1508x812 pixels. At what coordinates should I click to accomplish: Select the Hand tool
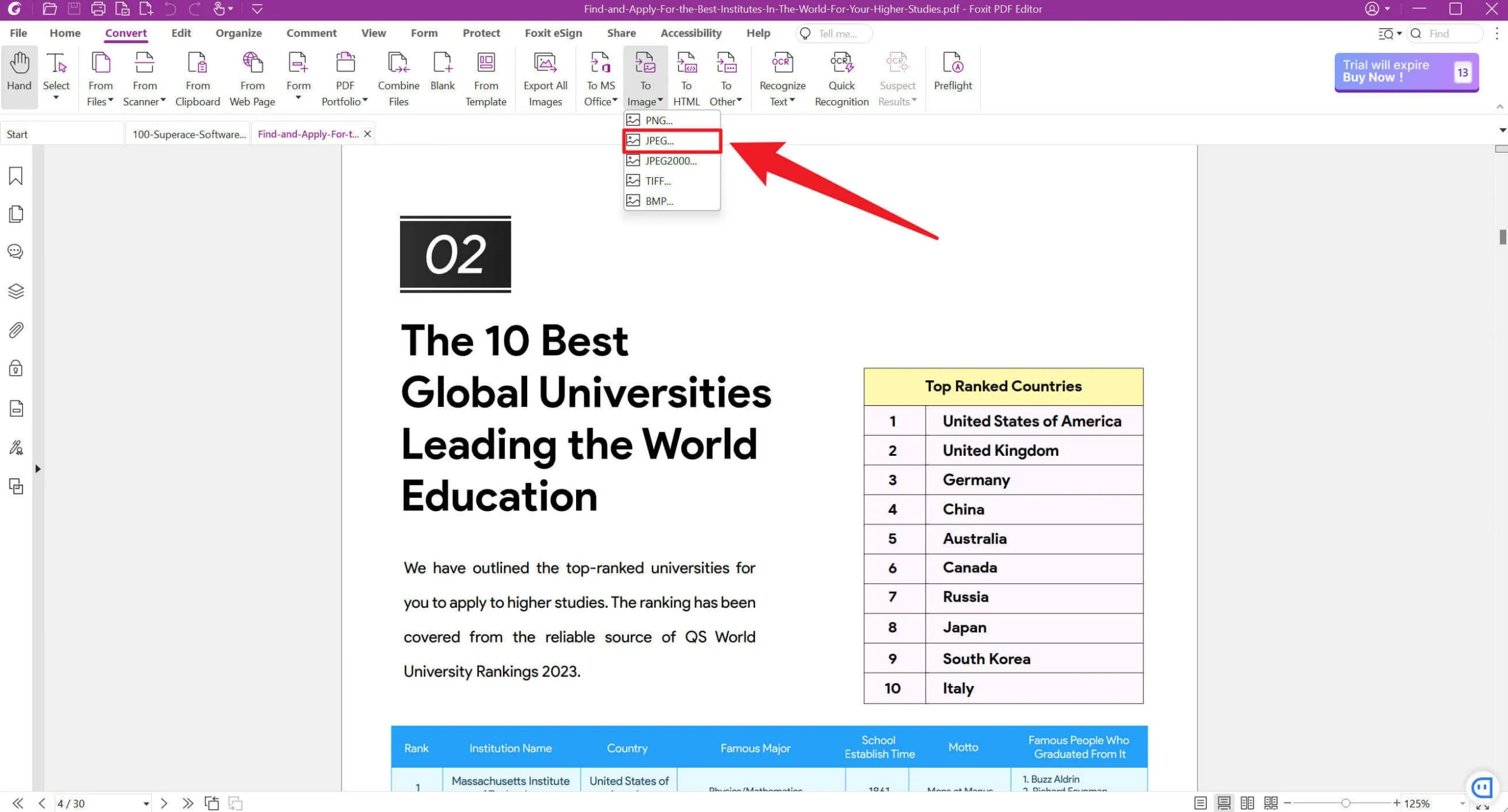pyautogui.click(x=19, y=75)
